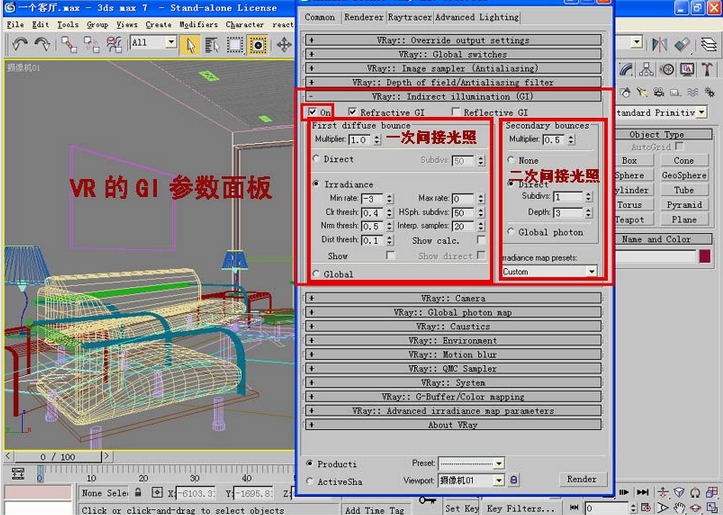Select Global first diffuse bounce radio
This screenshot has height=515, width=723.
coord(316,274)
